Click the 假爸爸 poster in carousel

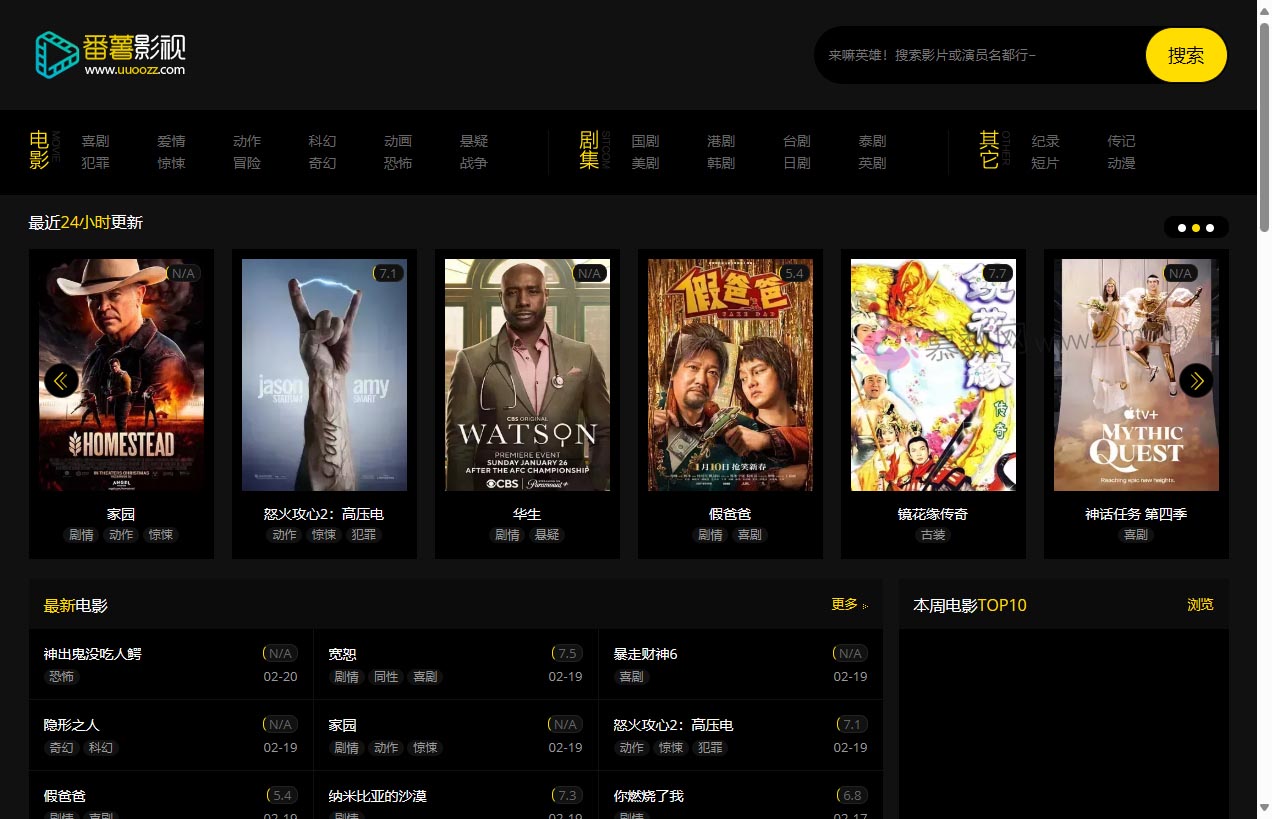click(730, 375)
